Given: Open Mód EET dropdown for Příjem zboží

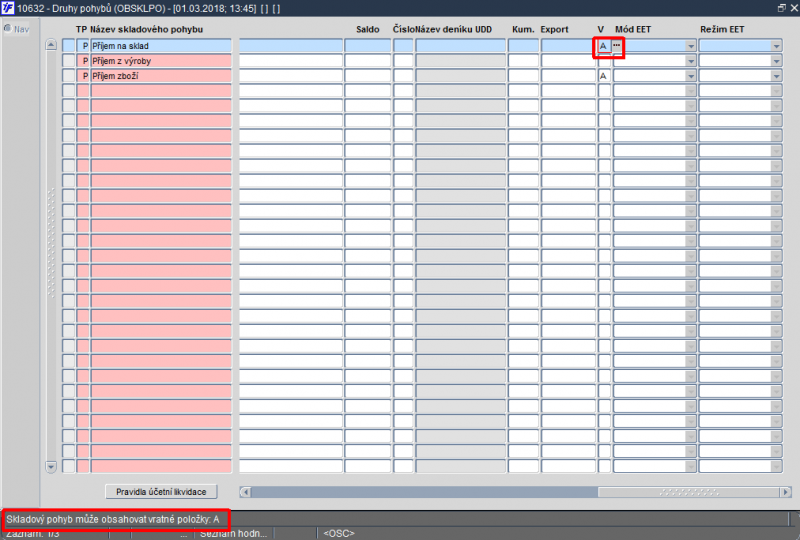Looking at the screenshot, I should (690, 76).
